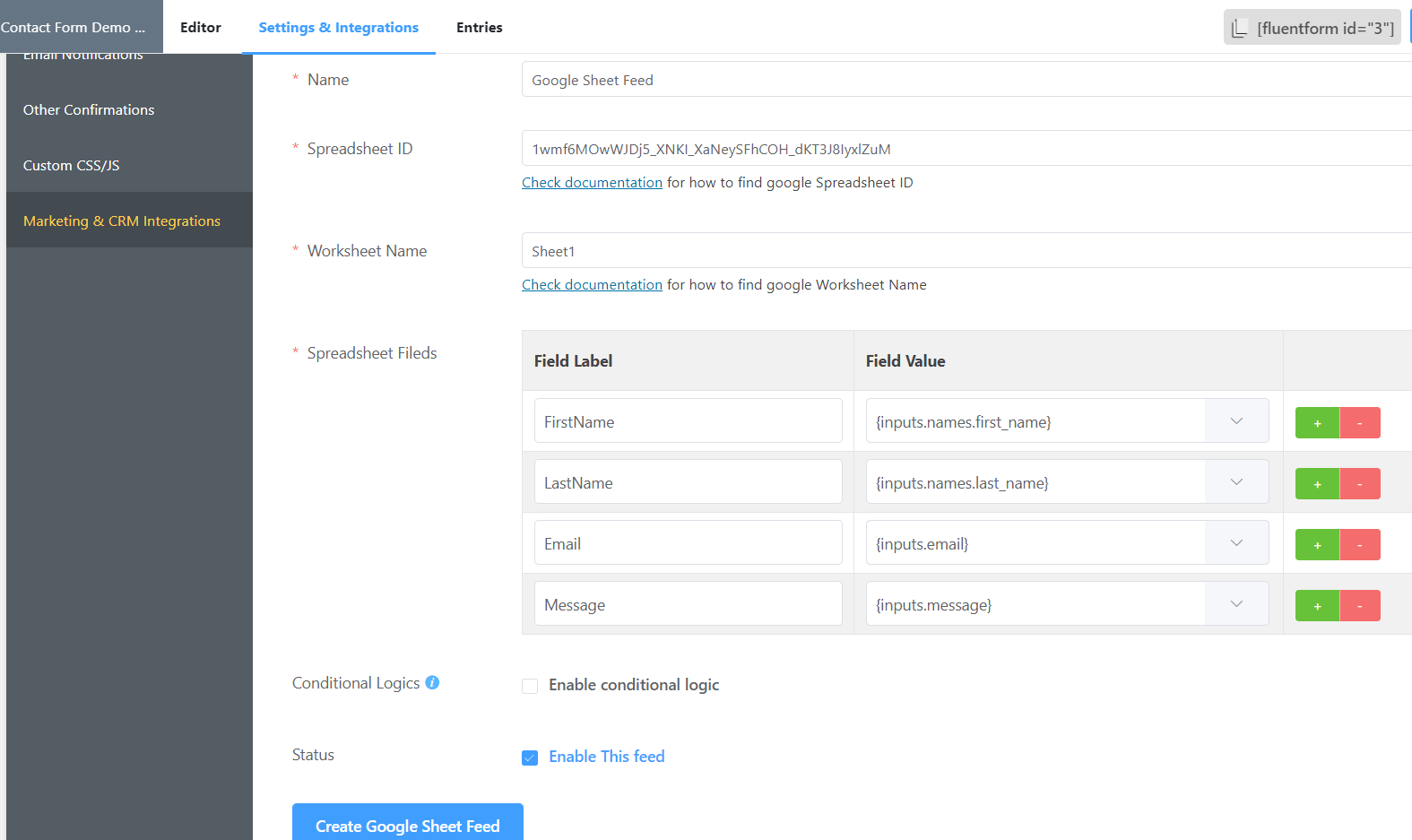Add a row after FirstName field
The height and width of the screenshot is (840, 1412).
coord(1317,422)
